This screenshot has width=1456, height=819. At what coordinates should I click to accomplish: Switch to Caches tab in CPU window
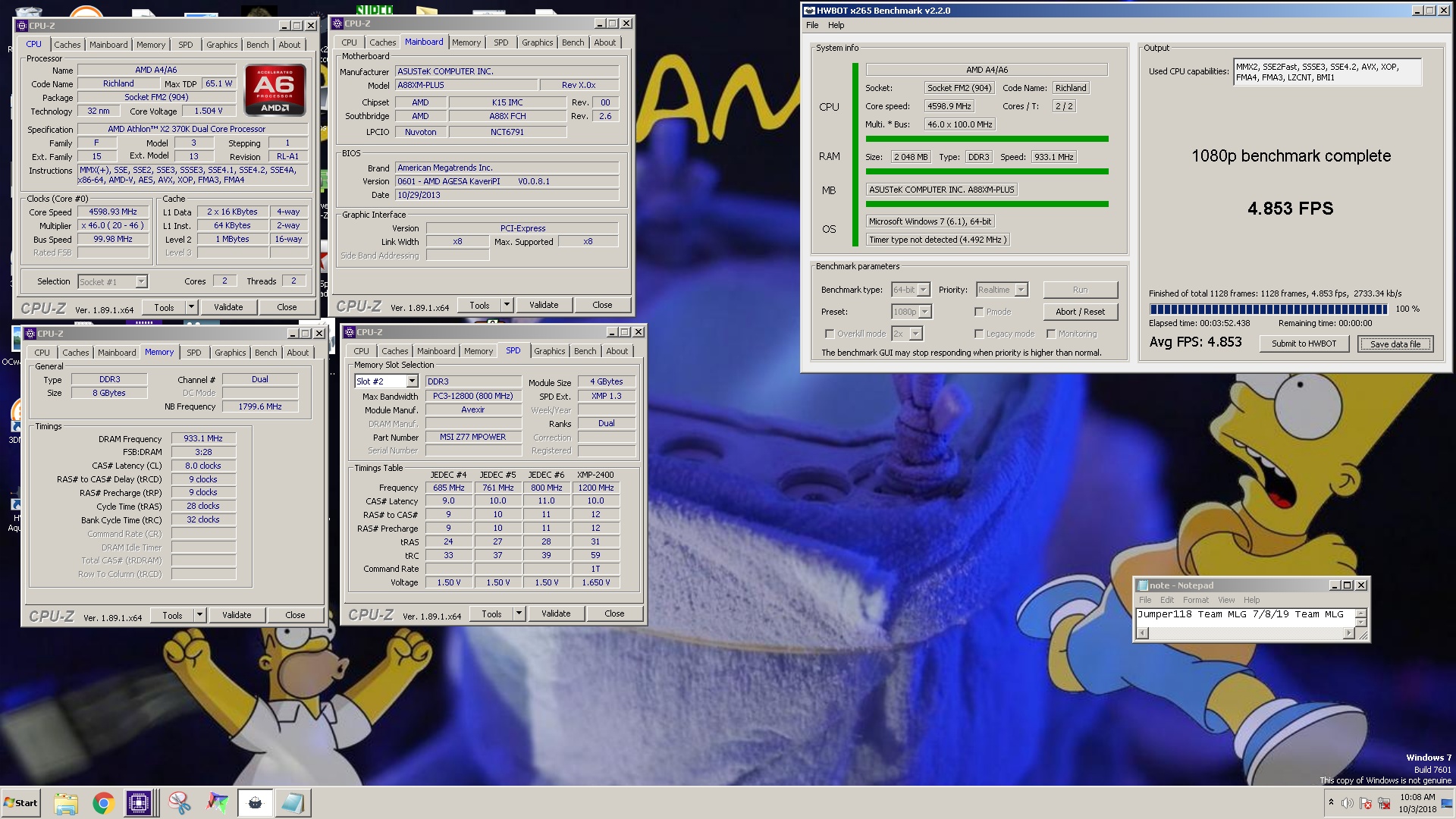(x=67, y=45)
